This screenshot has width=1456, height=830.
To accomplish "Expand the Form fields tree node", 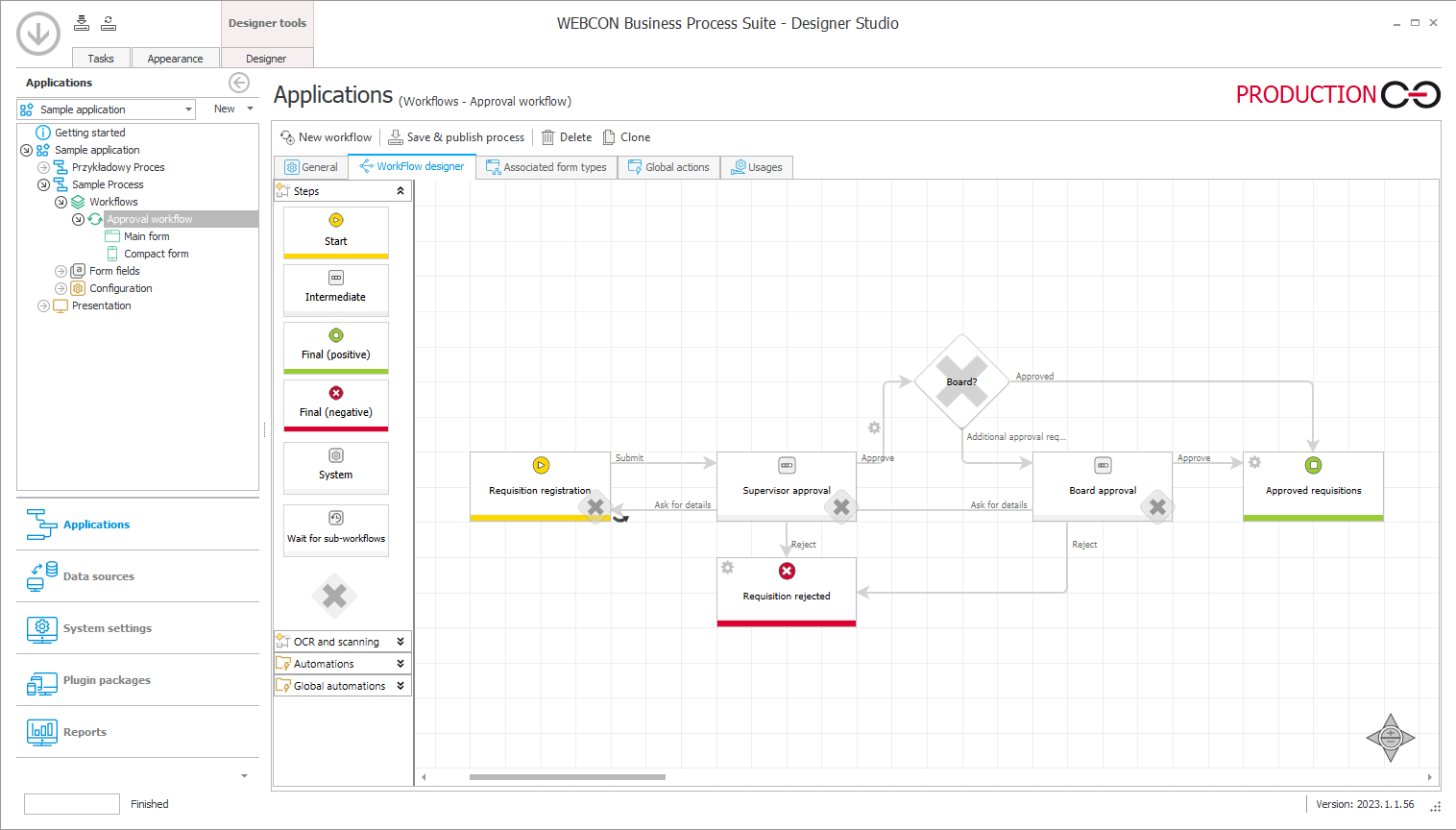I will click(61, 271).
